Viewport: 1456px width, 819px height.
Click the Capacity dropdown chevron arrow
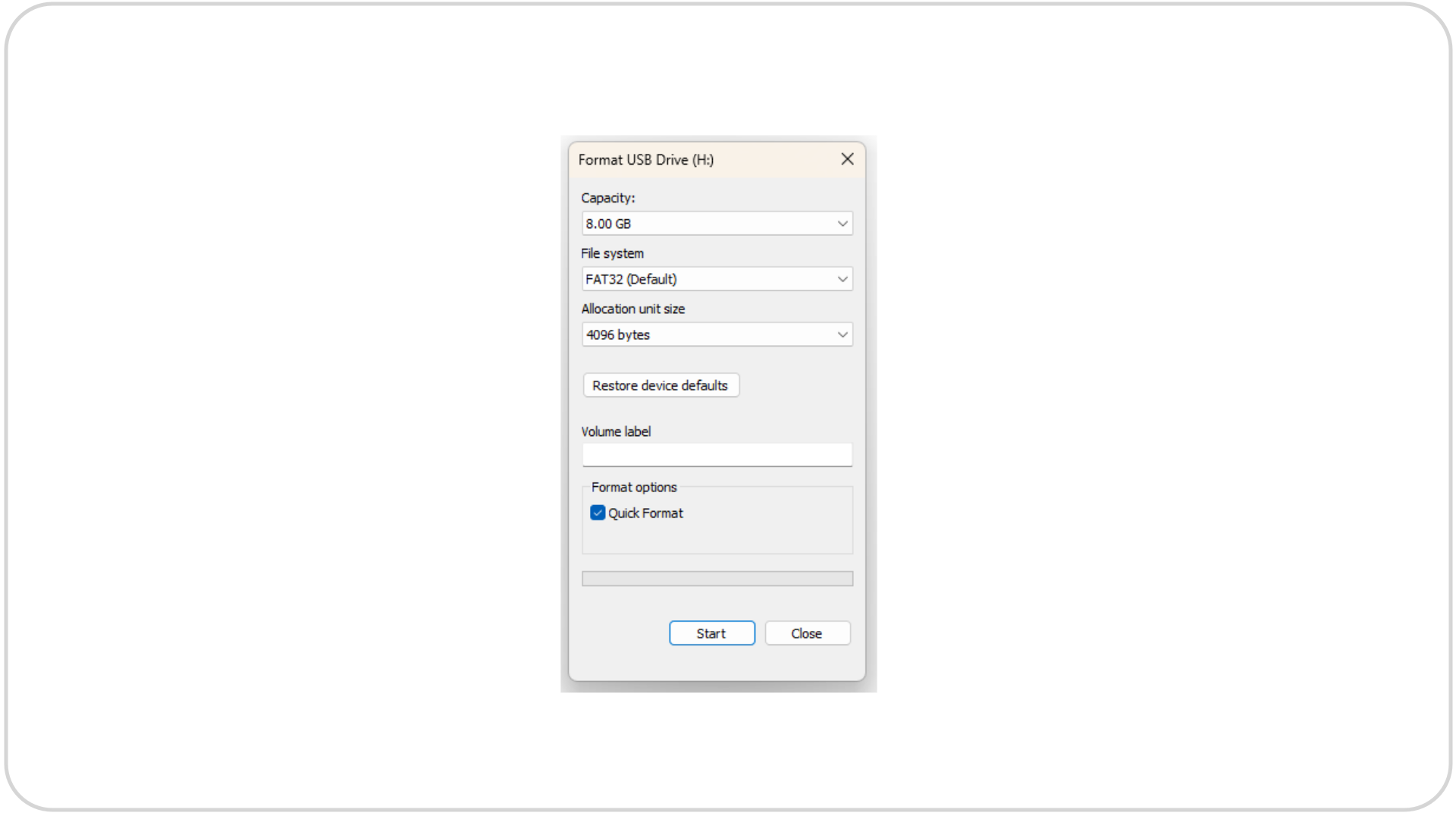842,223
